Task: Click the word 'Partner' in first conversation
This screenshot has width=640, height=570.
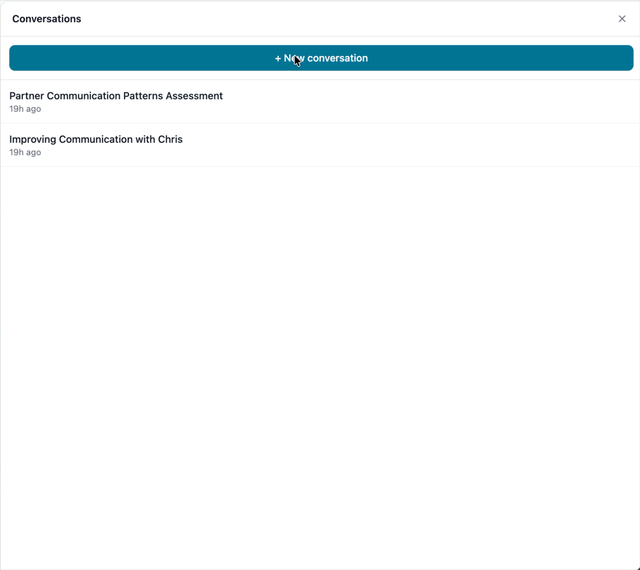Action: point(27,96)
